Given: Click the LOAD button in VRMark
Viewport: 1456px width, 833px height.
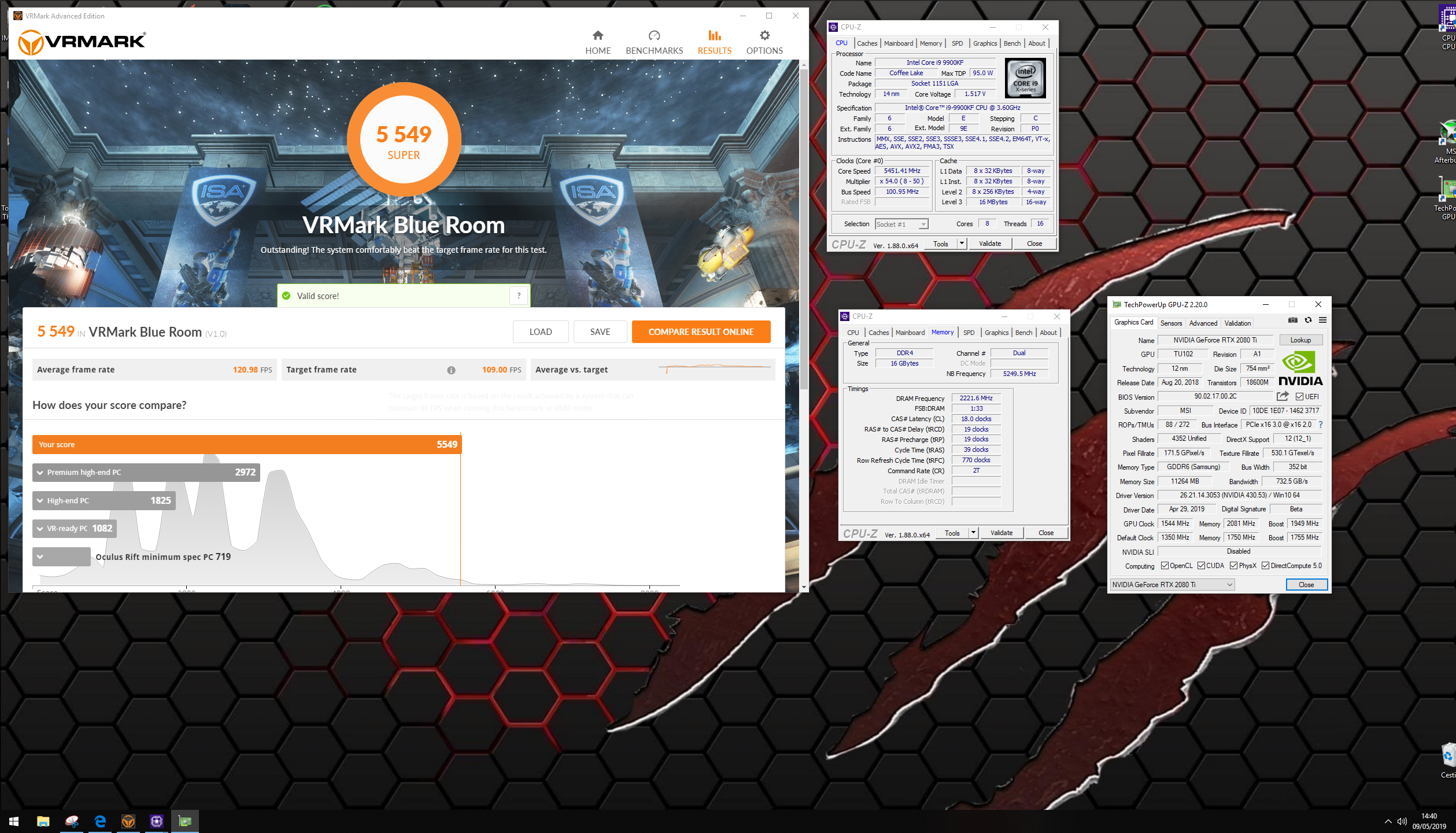Looking at the screenshot, I should tap(541, 332).
